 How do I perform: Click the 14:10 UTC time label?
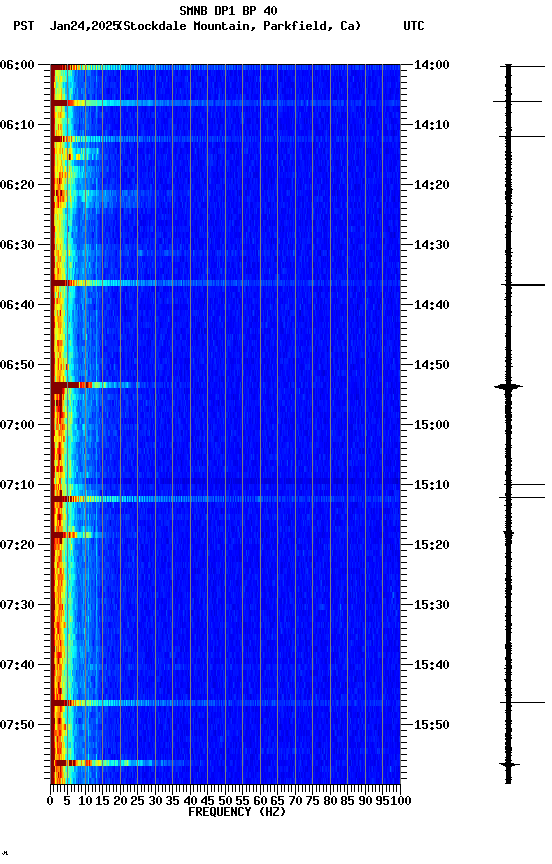pyautogui.click(x=432, y=125)
